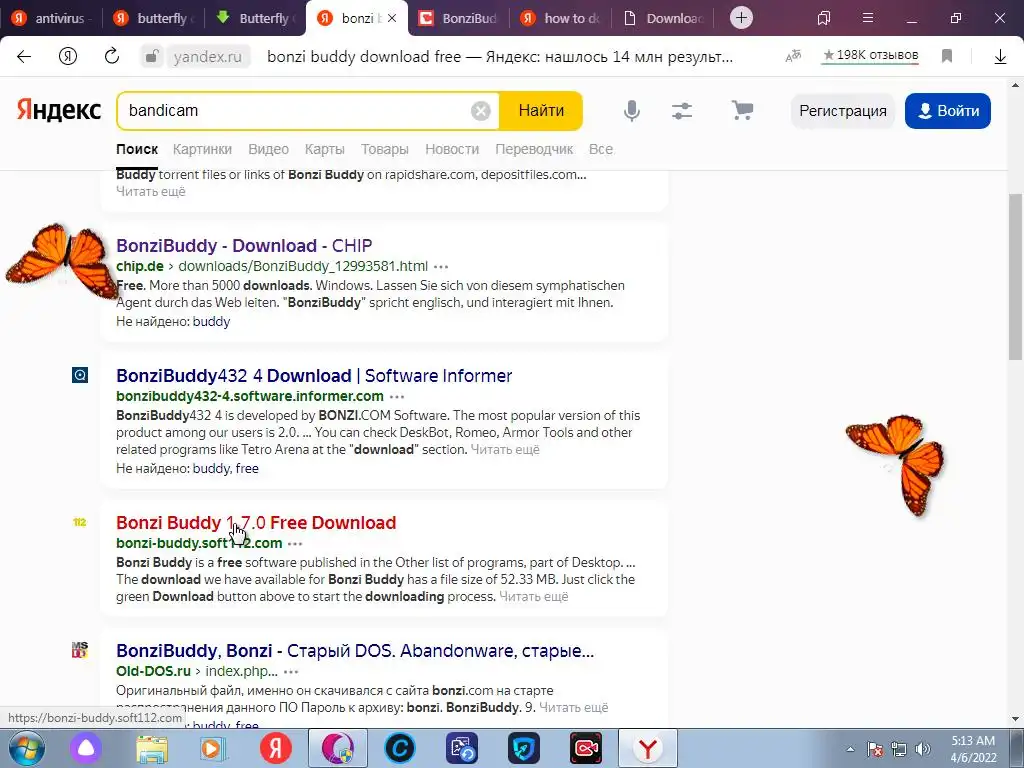Image resolution: width=1024 pixels, height=768 pixels.
Task: Open Yandex home via the circled Я icon
Action: (x=68, y=57)
